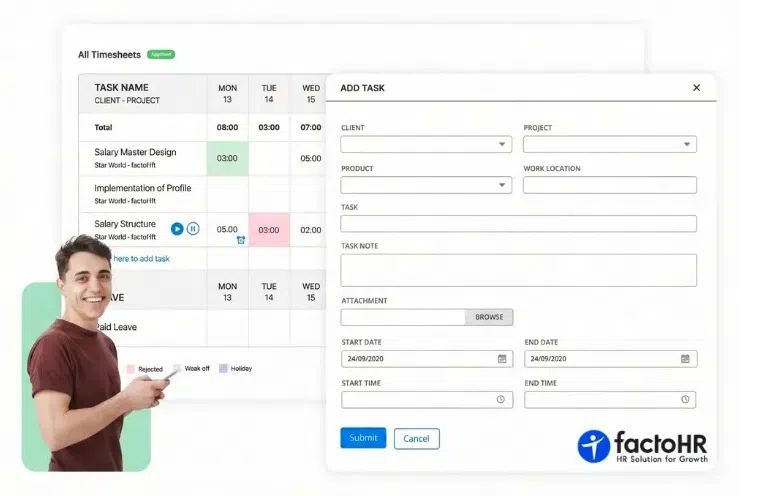Click the TUE 14 header in leave section
The width and height of the screenshot is (767, 496).
[x=269, y=292]
